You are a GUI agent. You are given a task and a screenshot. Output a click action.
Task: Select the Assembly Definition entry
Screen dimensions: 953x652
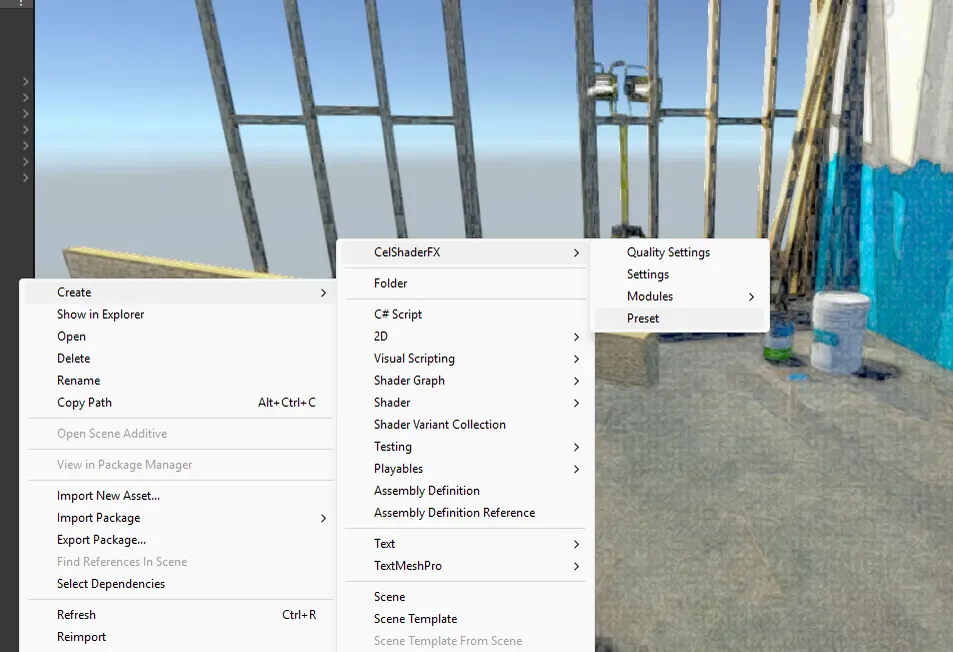pos(465,490)
